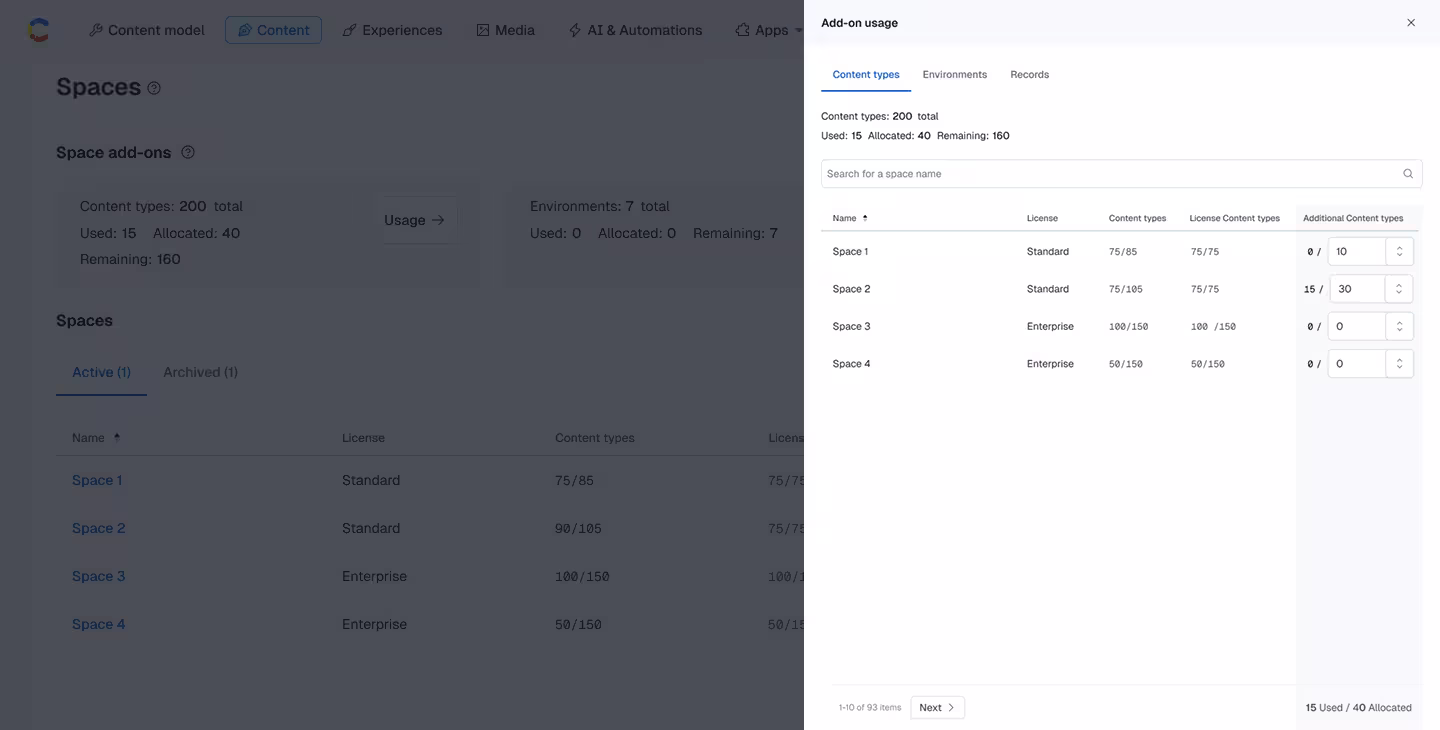Expand the Apps dropdown

pyautogui.click(x=768, y=30)
